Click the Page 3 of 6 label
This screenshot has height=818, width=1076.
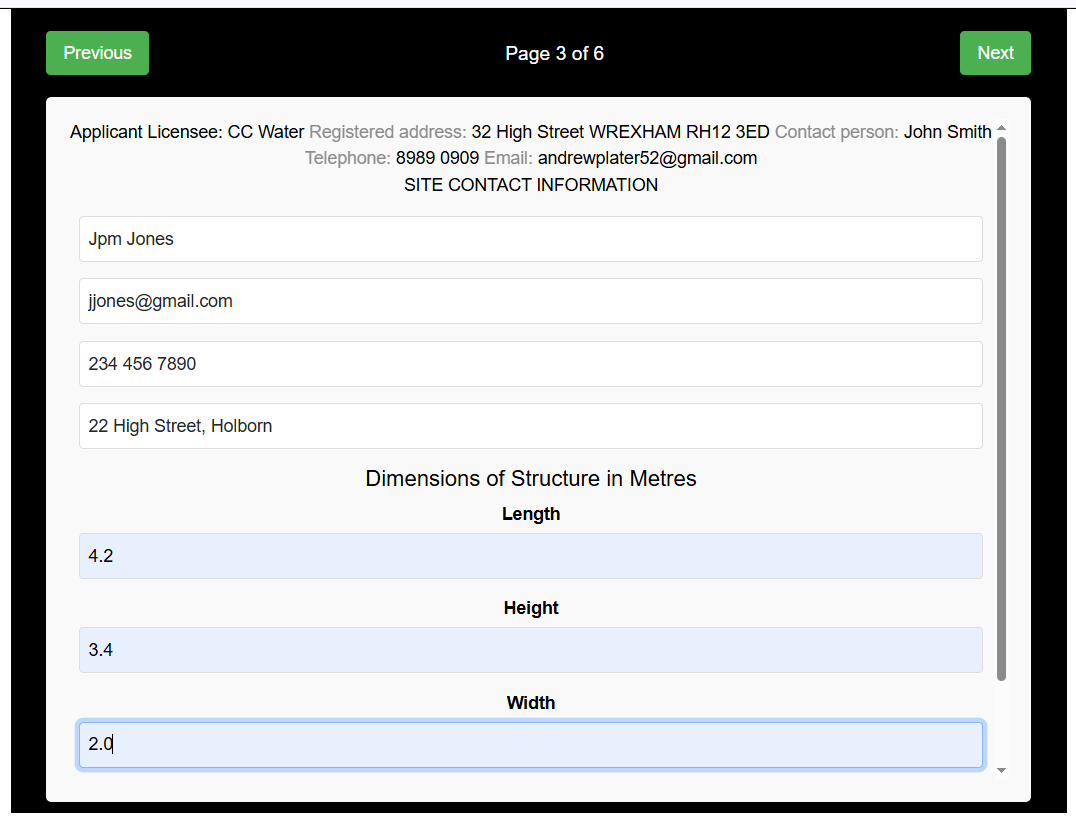click(x=555, y=53)
